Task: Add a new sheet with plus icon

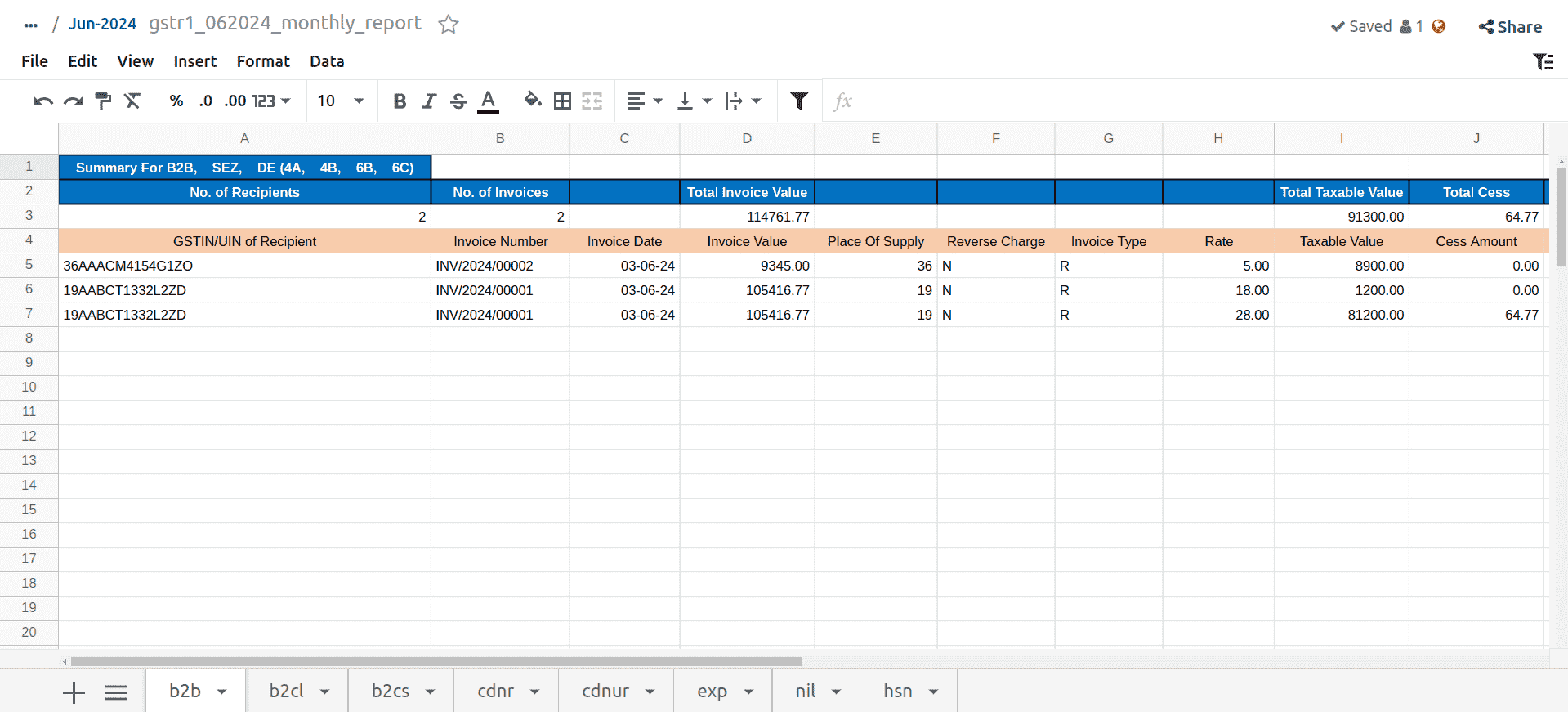Action: click(74, 692)
